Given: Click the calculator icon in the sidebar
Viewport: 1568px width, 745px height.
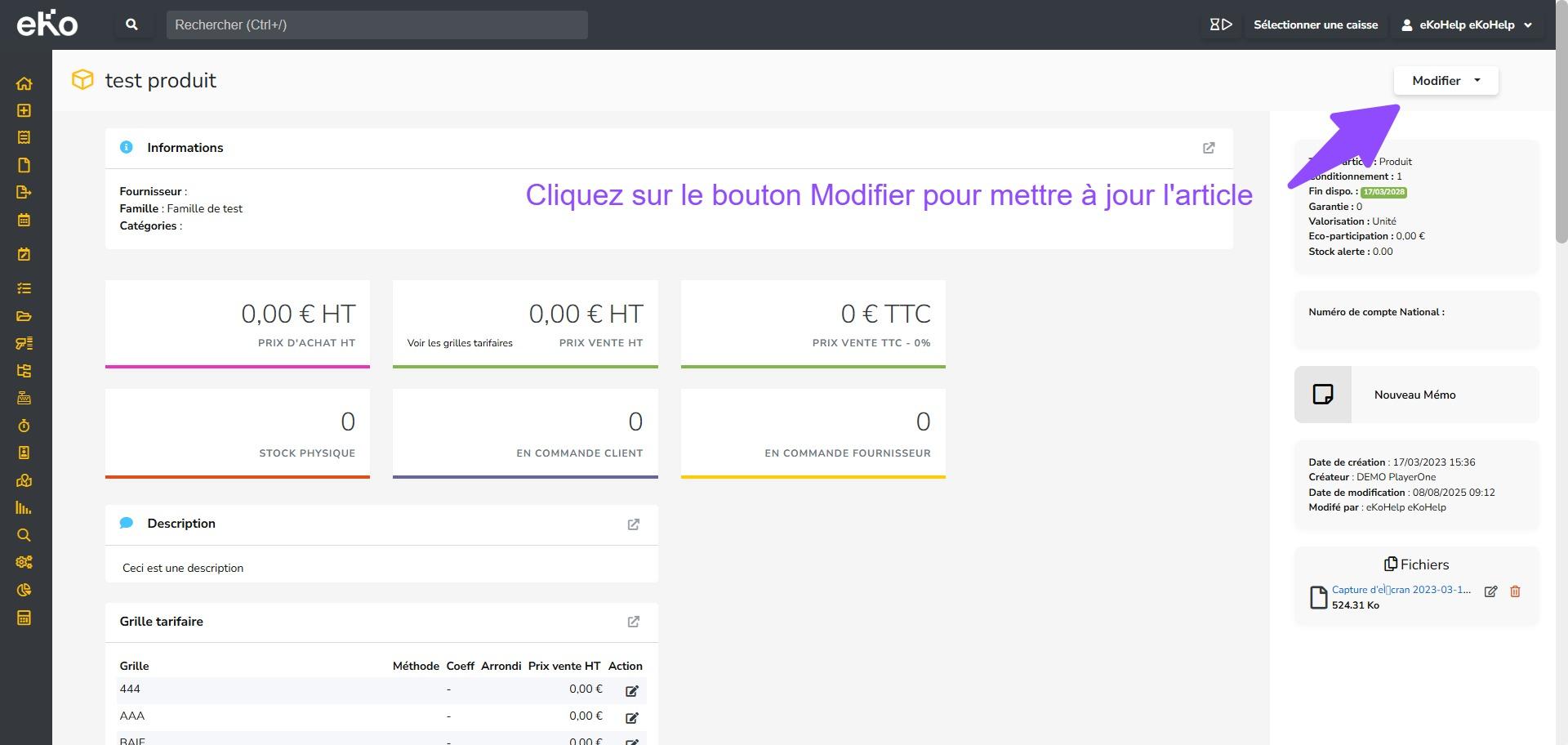Looking at the screenshot, I should tap(24, 618).
